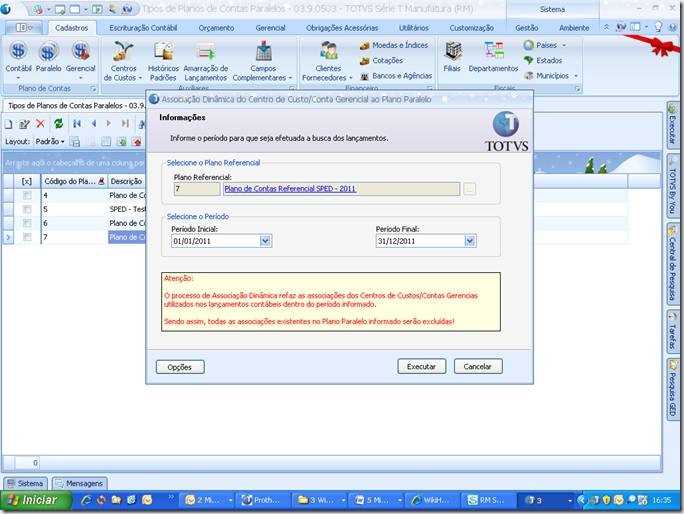Image resolution: width=684 pixels, height=514 pixels.
Task: Click the [x] select-all column header
Action: pyautogui.click(x=27, y=181)
